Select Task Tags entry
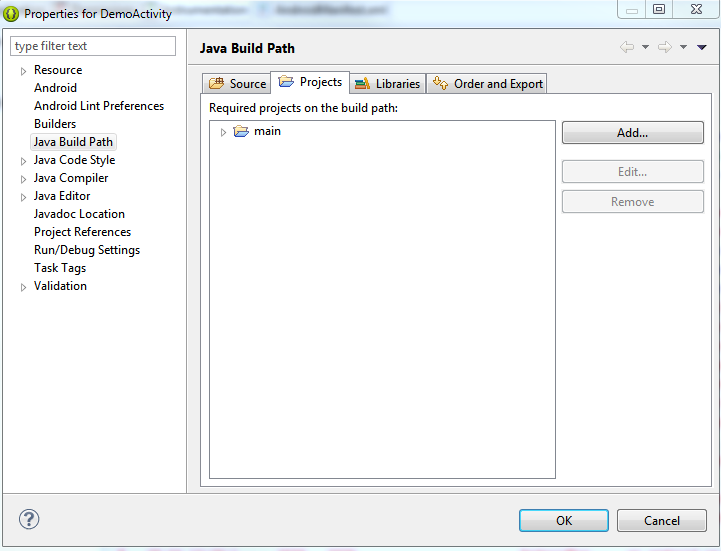Image resolution: width=721 pixels, height=551 pixels. click(60, 268)
